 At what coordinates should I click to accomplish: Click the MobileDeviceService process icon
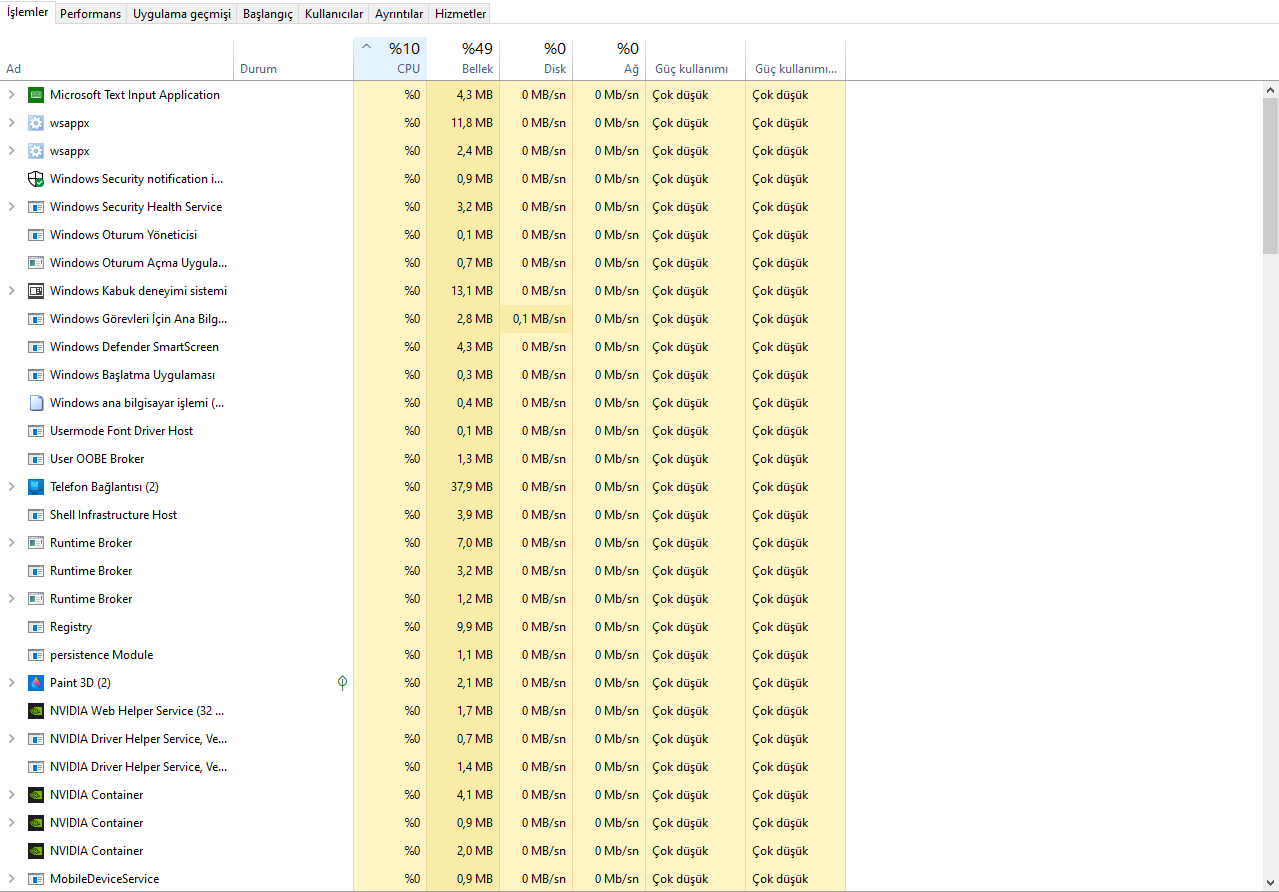[x=36, y=879]
